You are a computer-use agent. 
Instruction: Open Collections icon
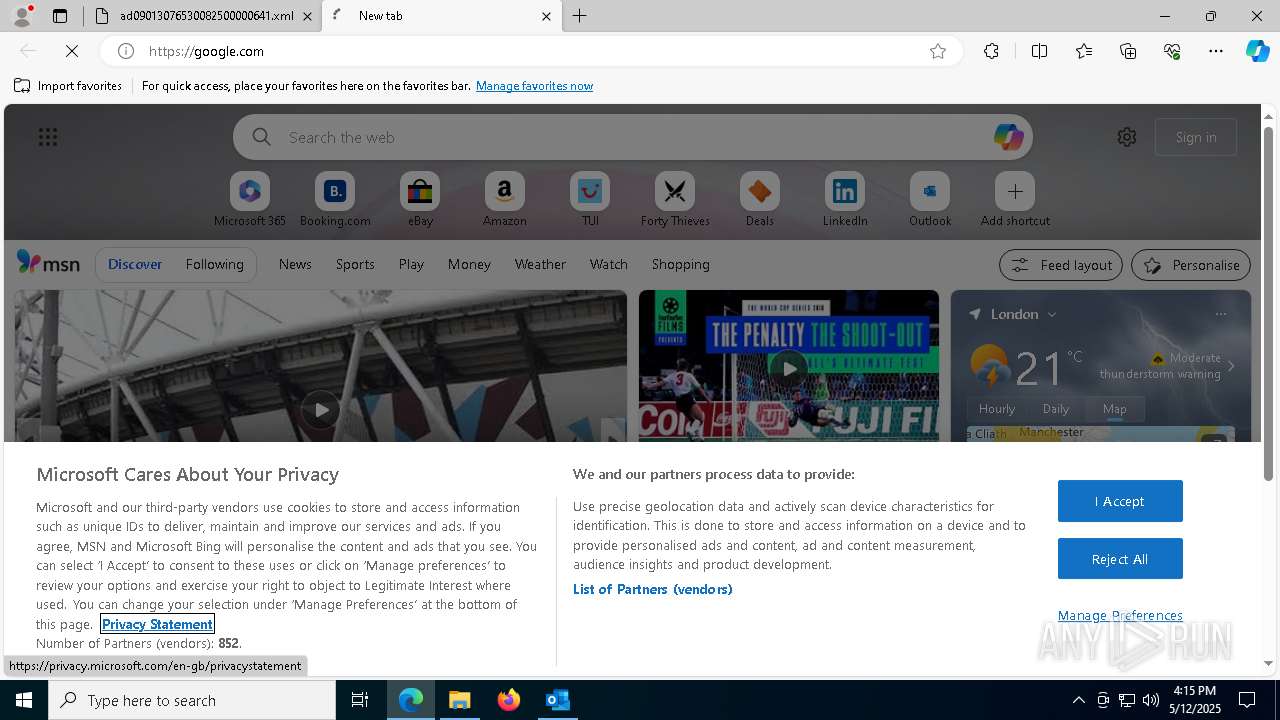1128,51
